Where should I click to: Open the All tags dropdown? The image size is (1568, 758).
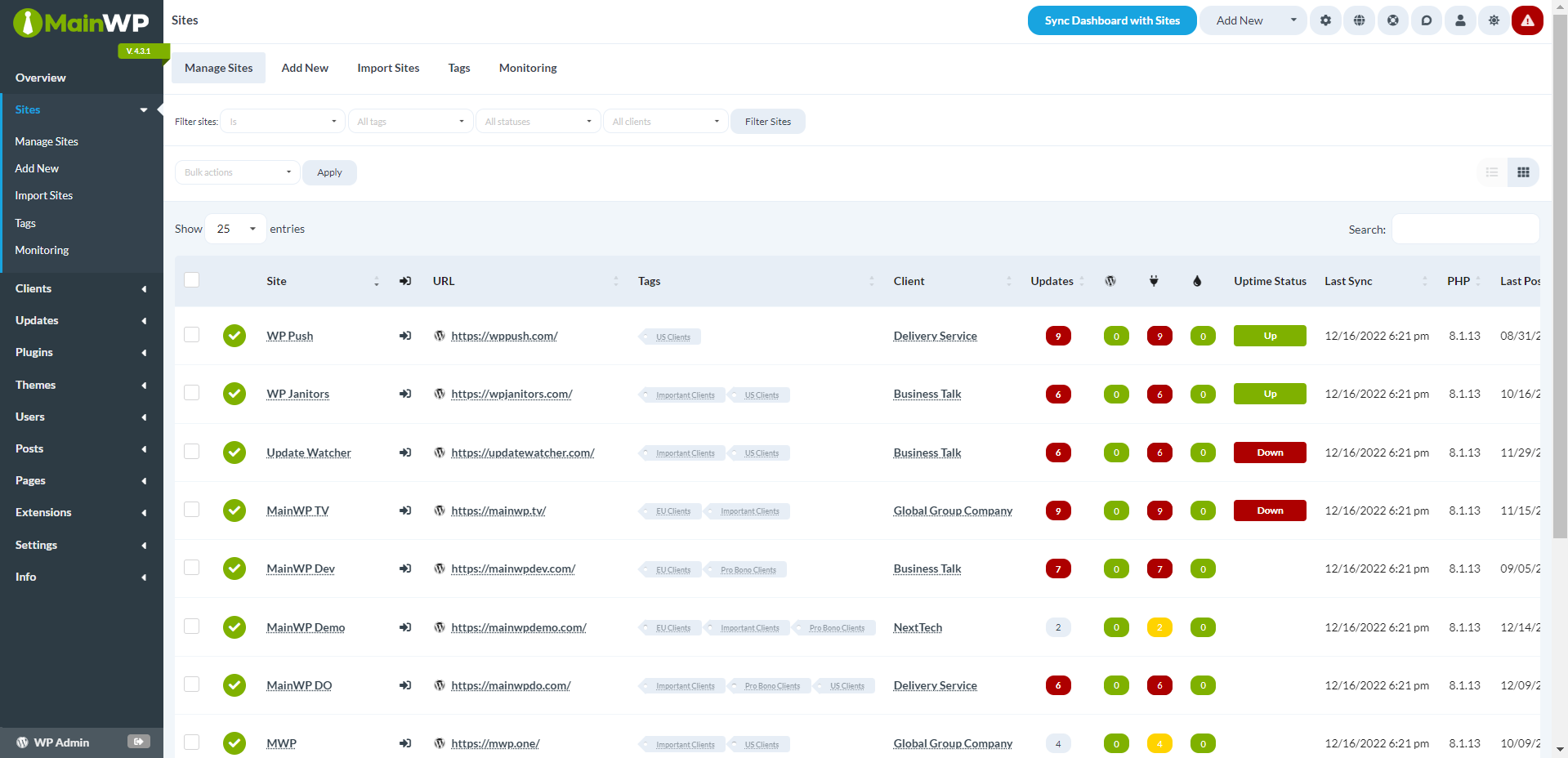410,122
